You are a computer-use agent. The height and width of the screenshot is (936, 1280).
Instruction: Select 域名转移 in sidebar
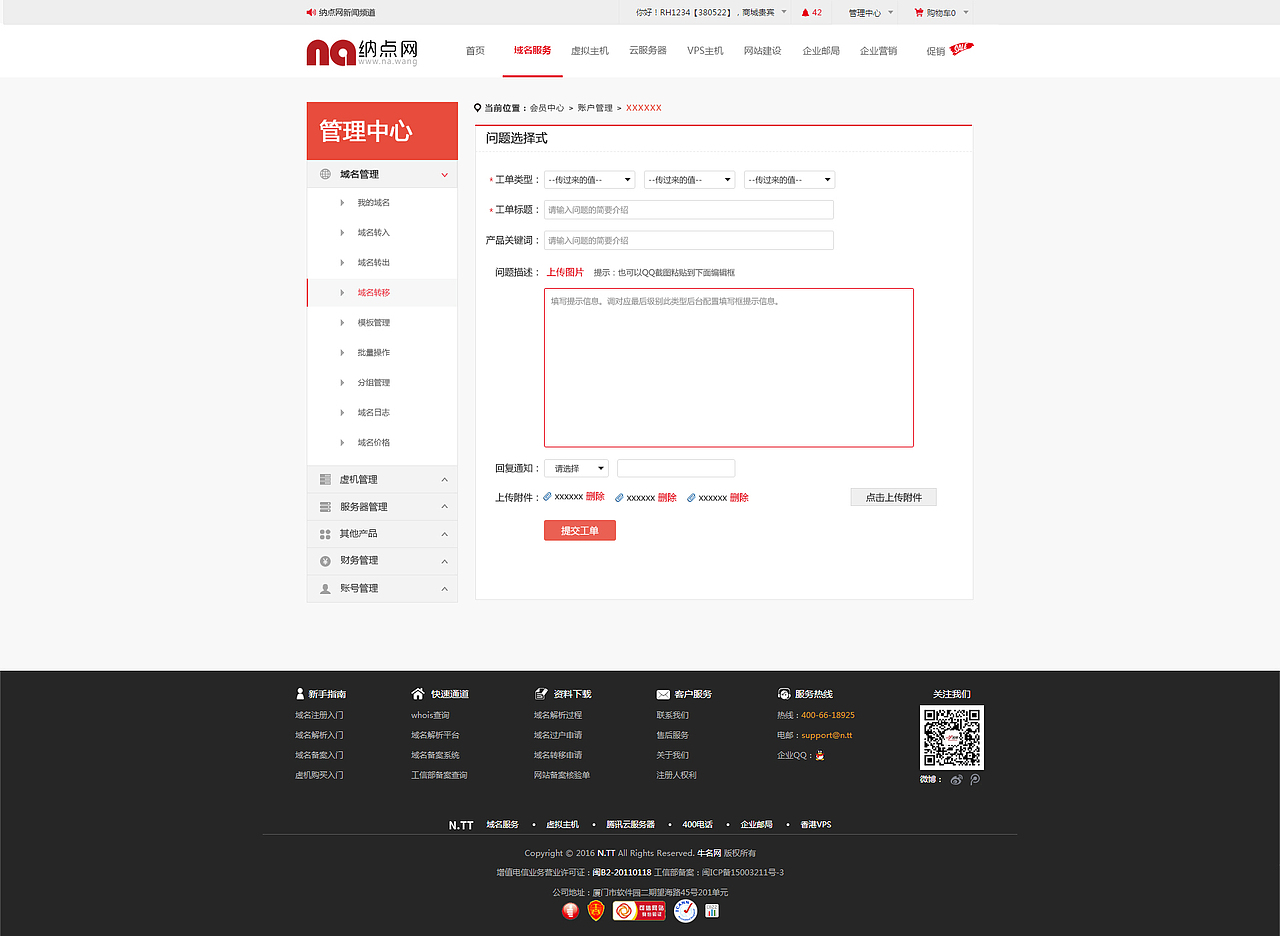[x=374, y=293]
